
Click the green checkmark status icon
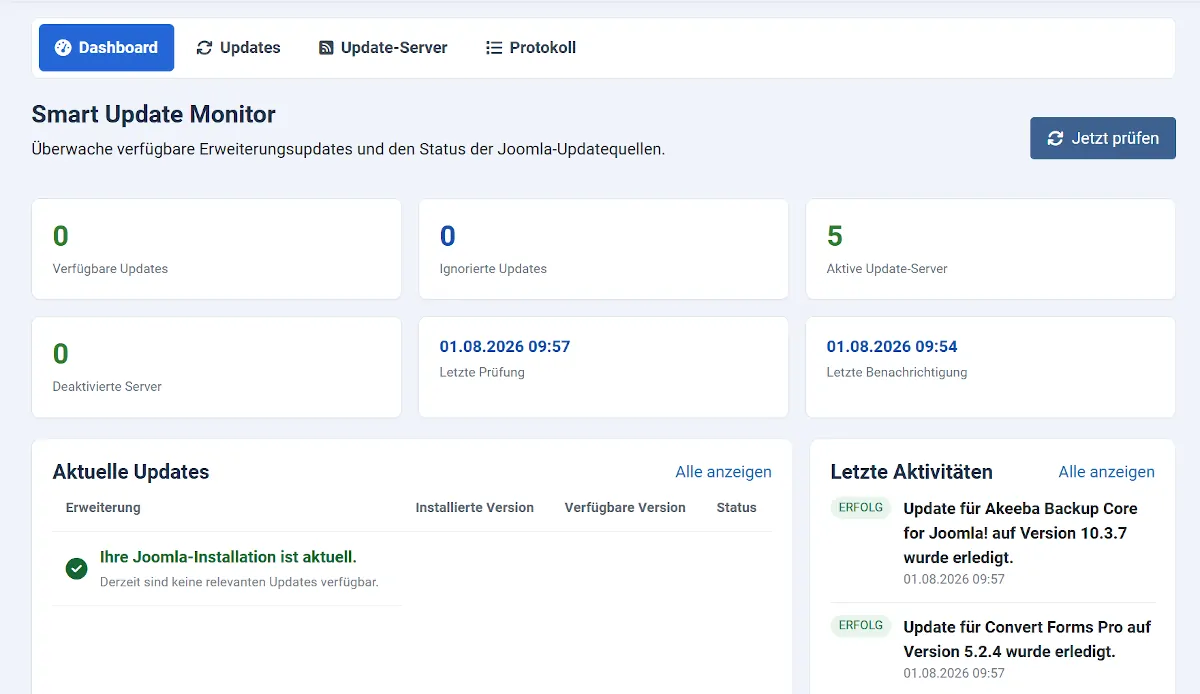pyautogui.click(x=76, y=568)
